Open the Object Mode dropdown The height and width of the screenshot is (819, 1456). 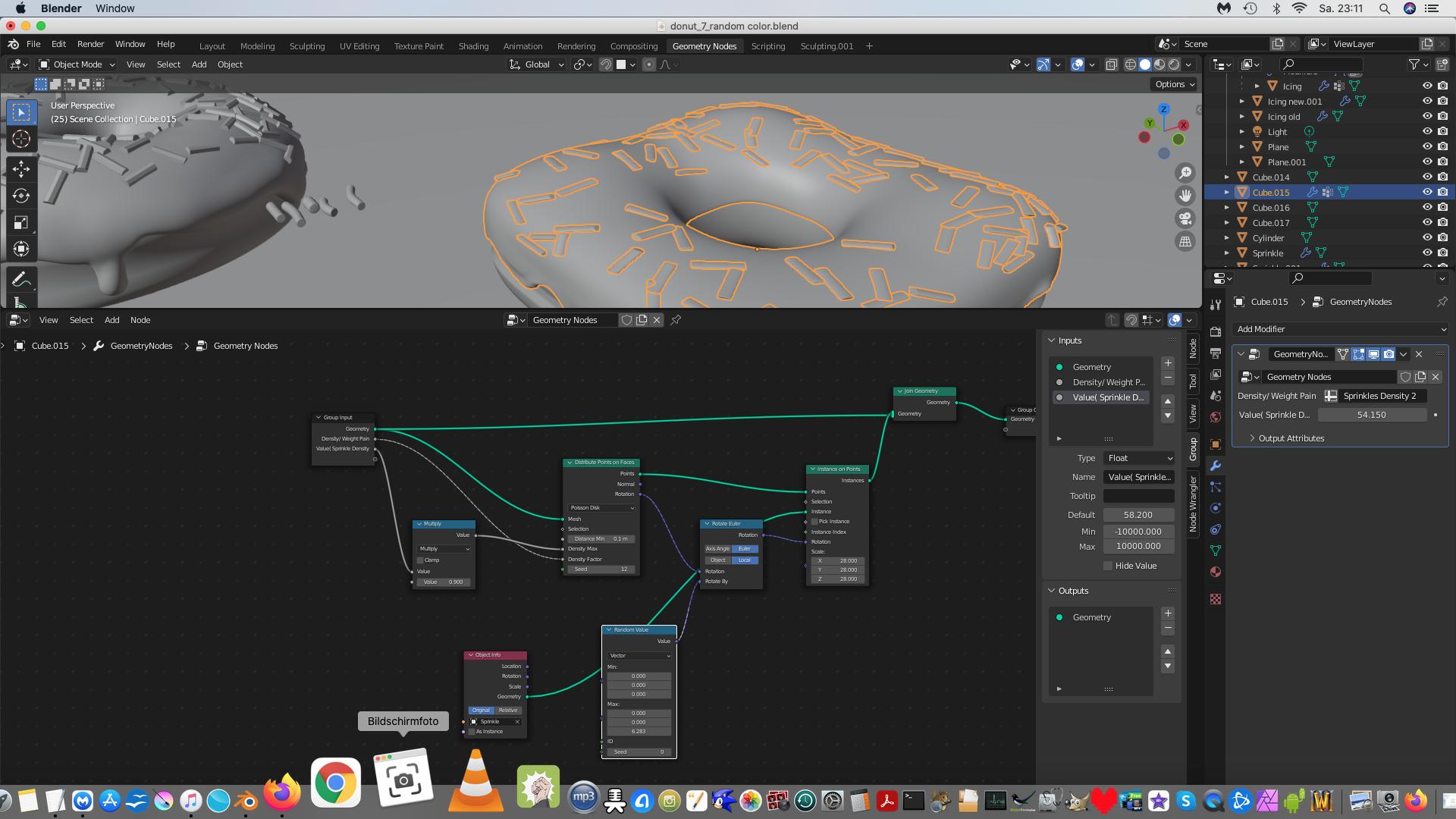(77, 64)
